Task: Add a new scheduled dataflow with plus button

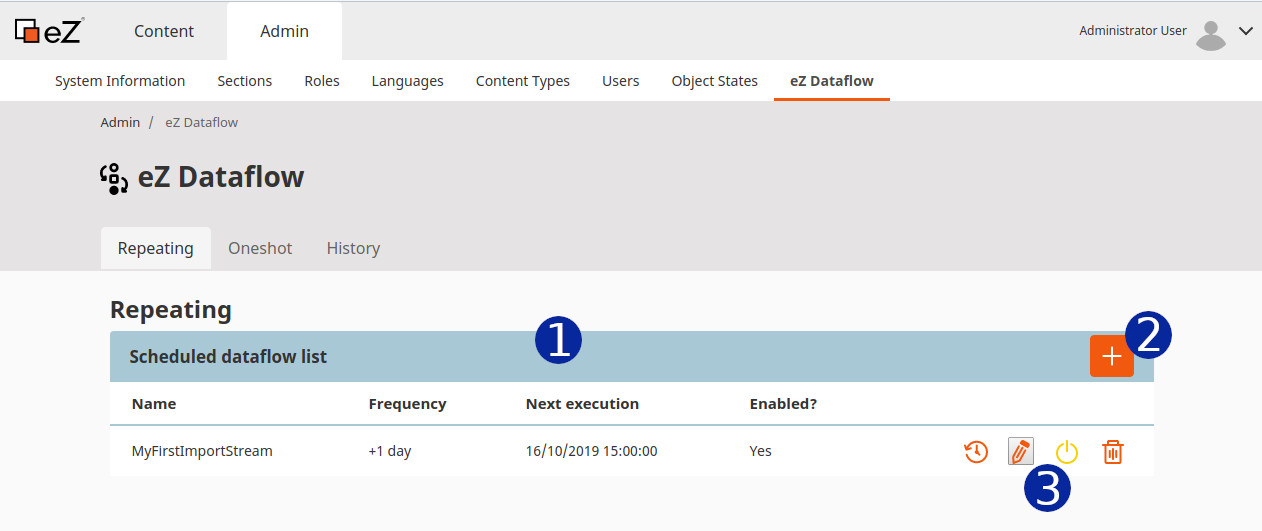Action: tap(1112, 357)
